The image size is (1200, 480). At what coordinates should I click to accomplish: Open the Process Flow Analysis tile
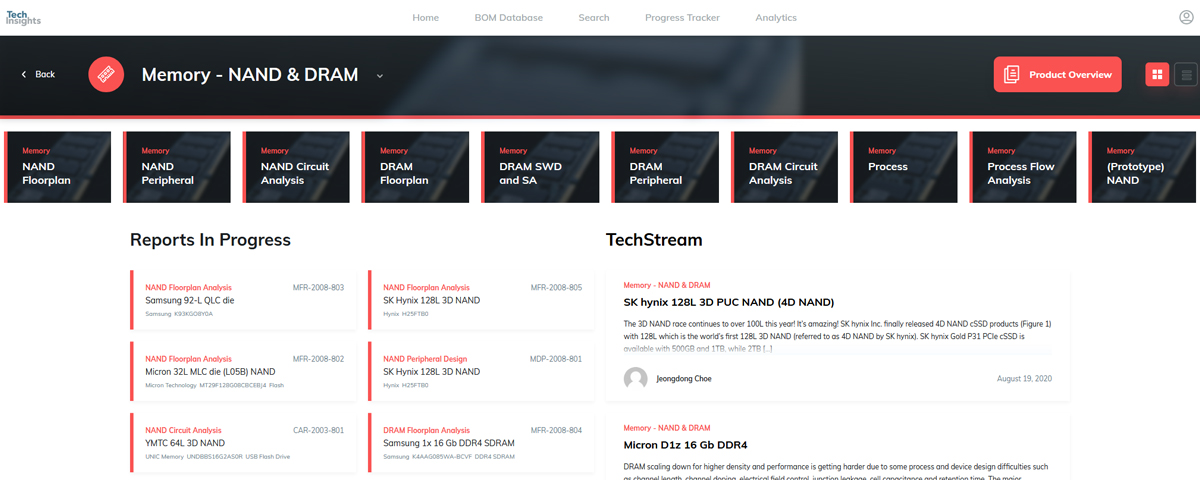[1024, 167]
